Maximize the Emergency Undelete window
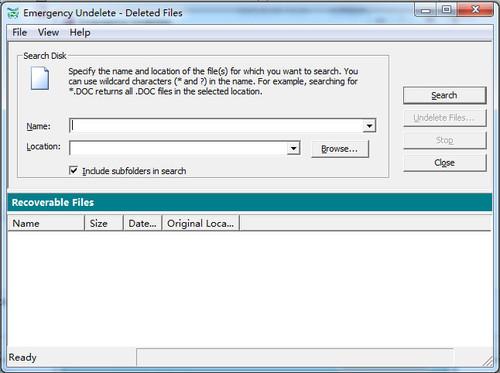 tap(447, 10)
